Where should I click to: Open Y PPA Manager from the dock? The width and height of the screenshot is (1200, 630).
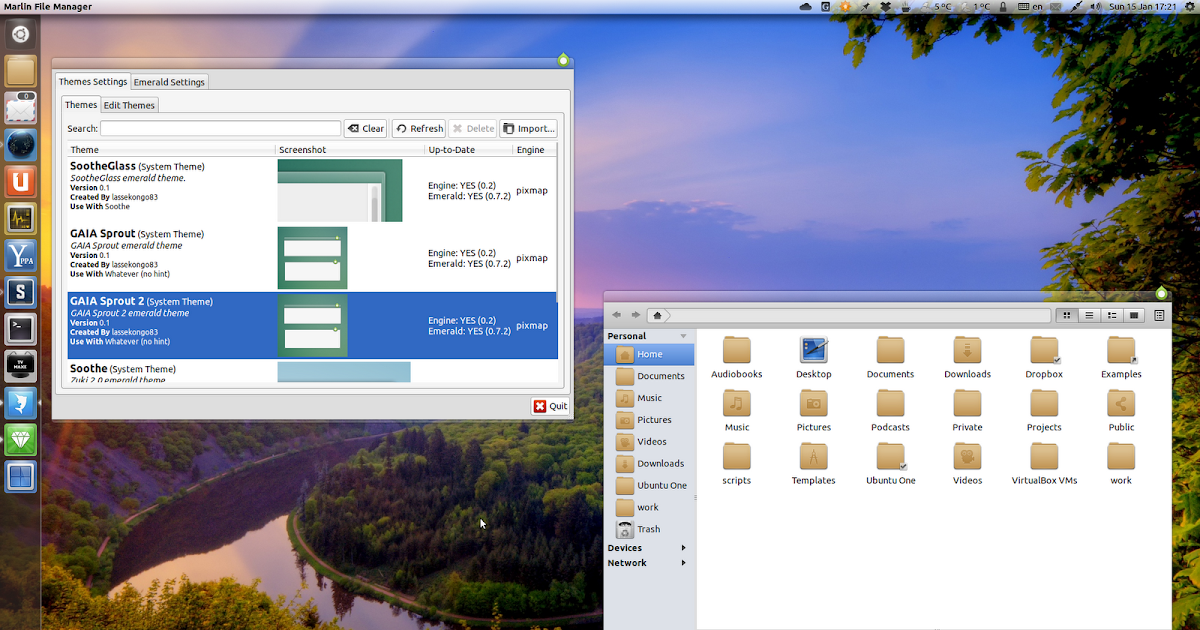point(20,255)
